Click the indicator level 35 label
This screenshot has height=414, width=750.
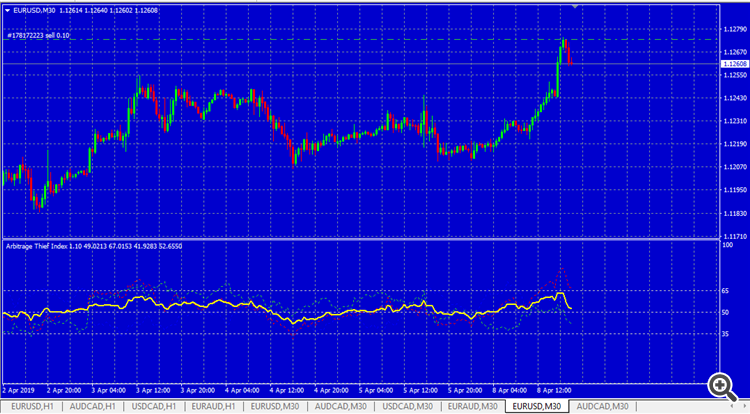[726, 334]
